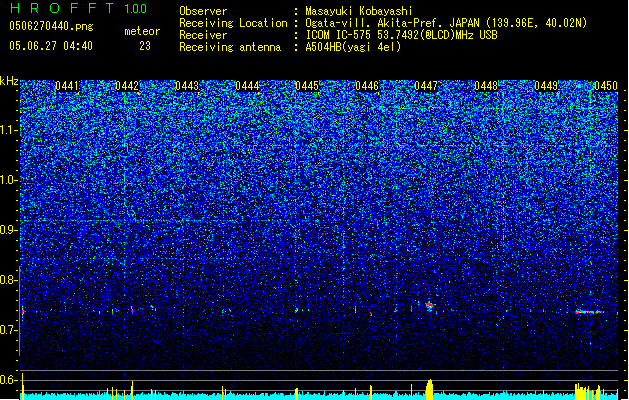Click the 0450 time marker

pyautogui.click(x=606, y=86)
